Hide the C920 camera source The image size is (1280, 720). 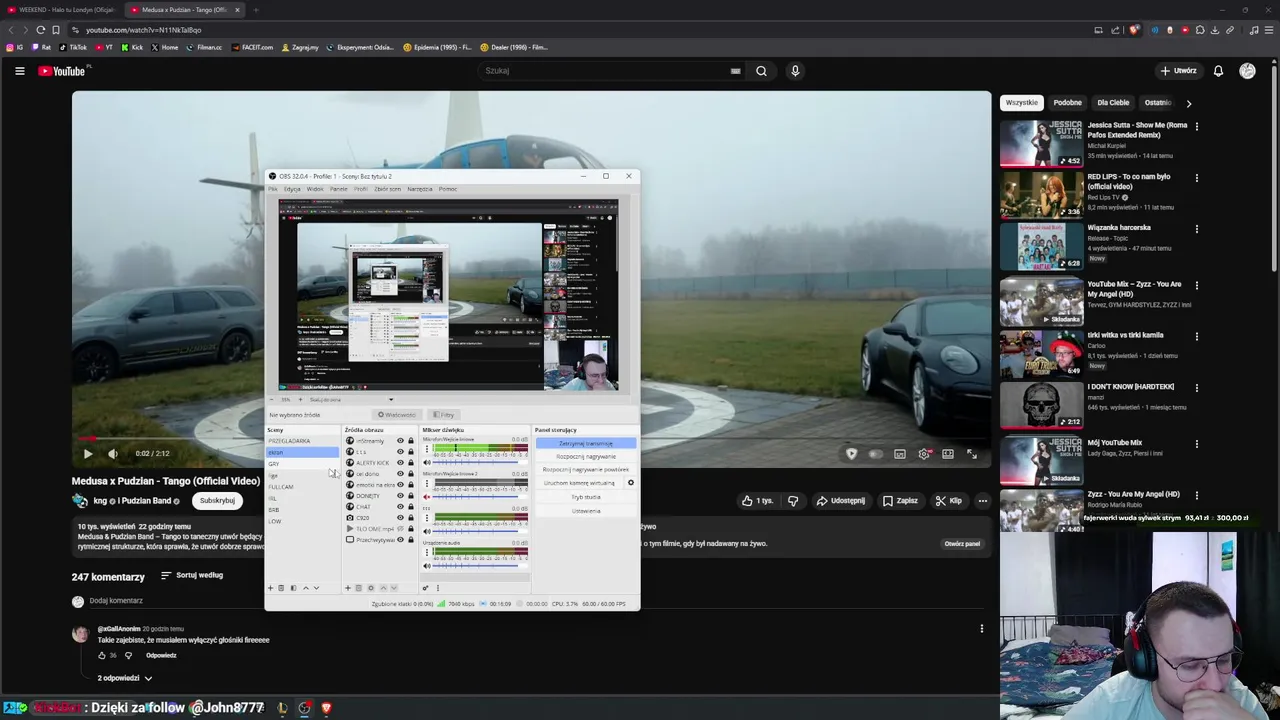pos(400,518)
